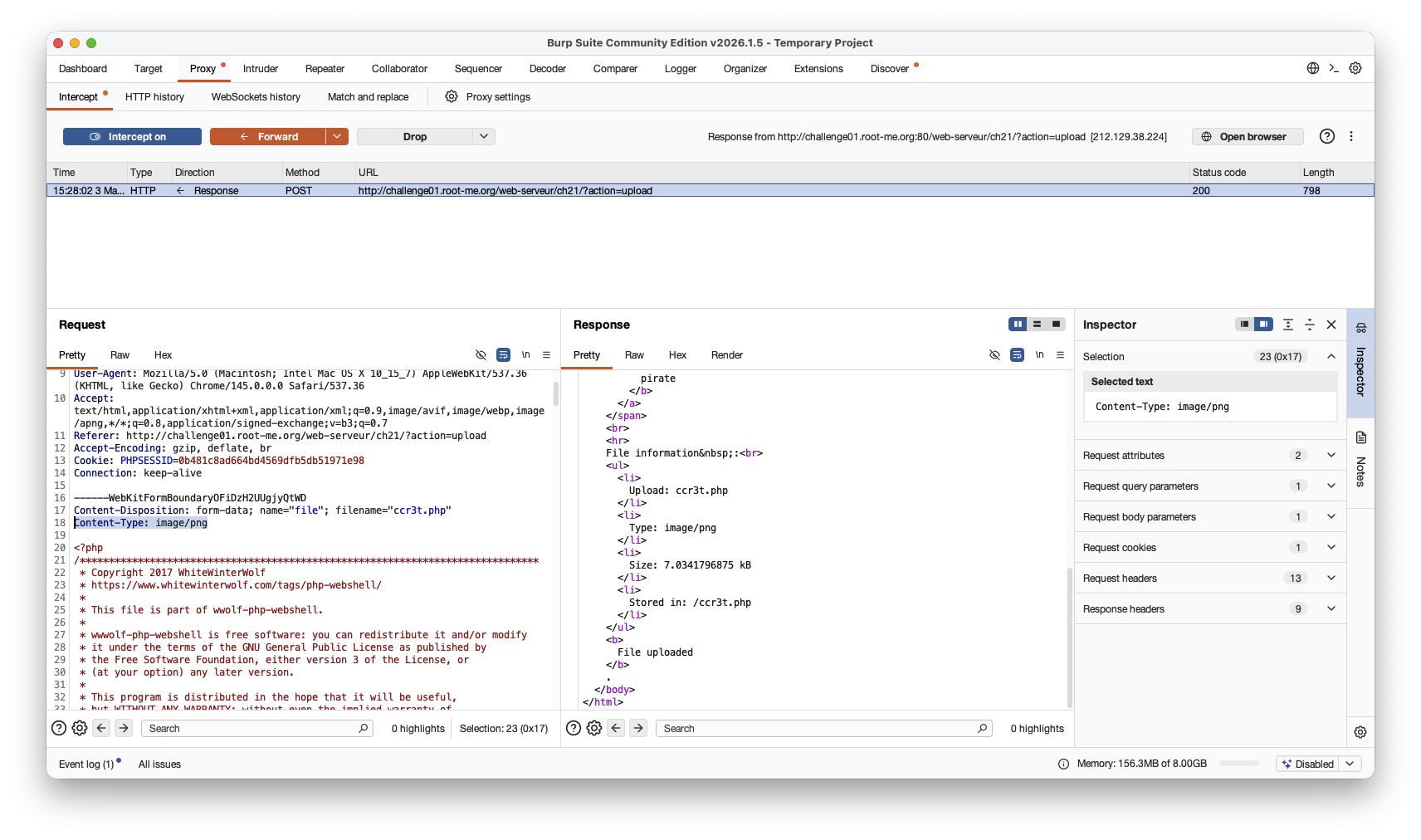
Task: Go to previous search match in Response panel
Action: pos(616,728)
